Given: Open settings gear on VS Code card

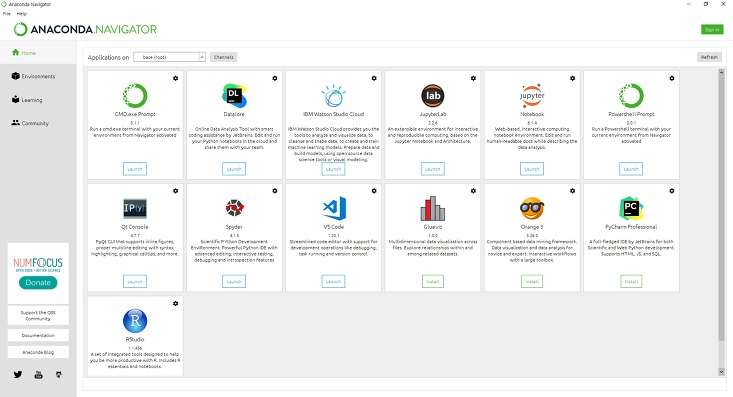Looking at the screenshot, I should click(x=374, y=191).
